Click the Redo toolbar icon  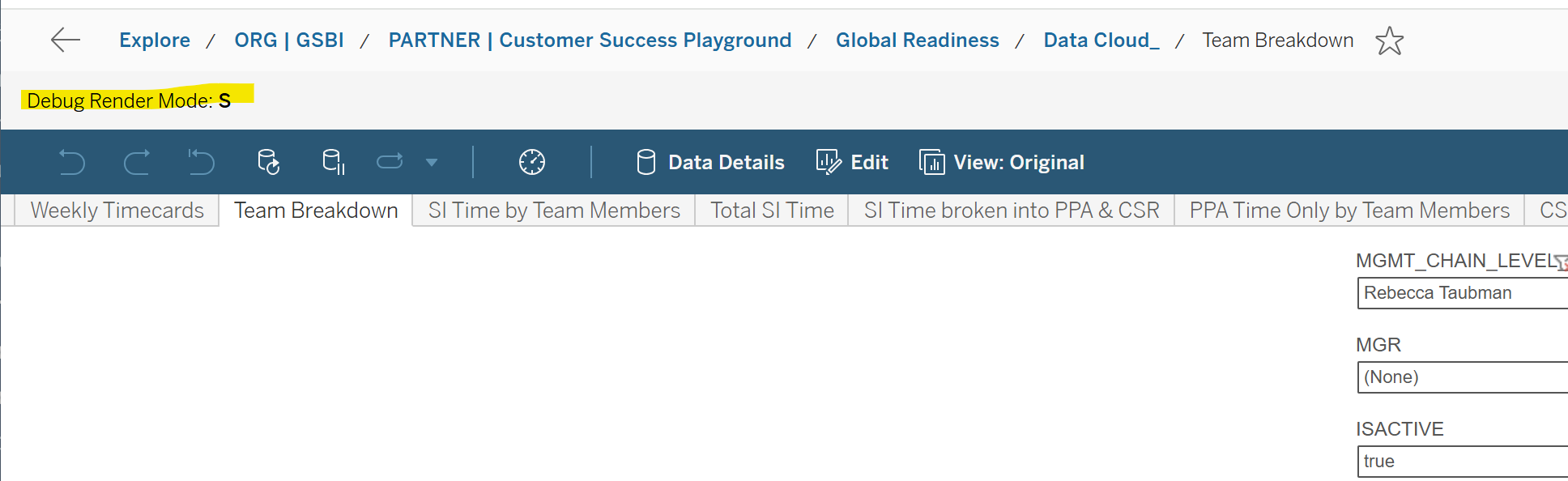click(x=137, y=163)
